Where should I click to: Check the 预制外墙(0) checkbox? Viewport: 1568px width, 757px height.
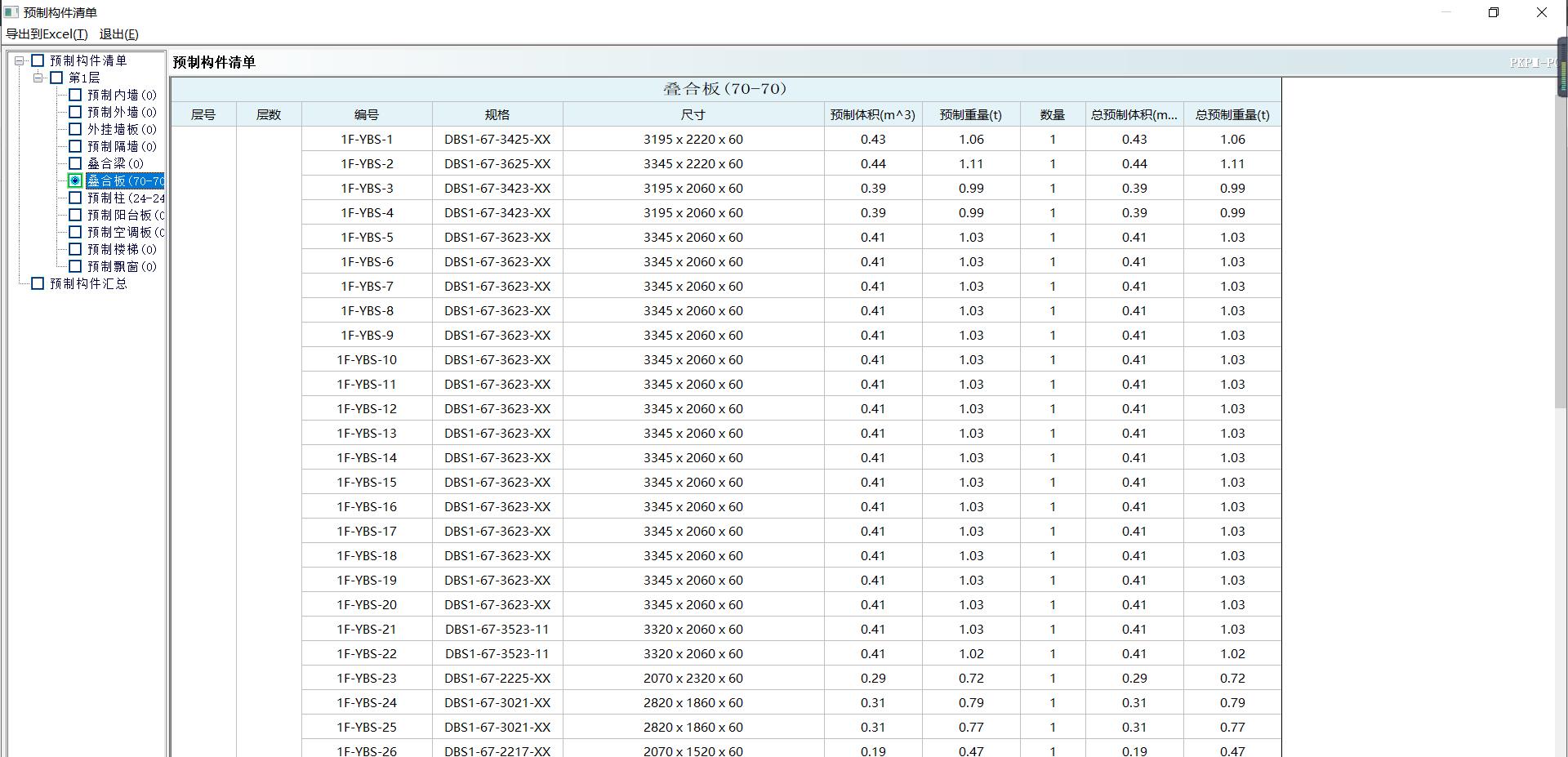coord(74,112)
